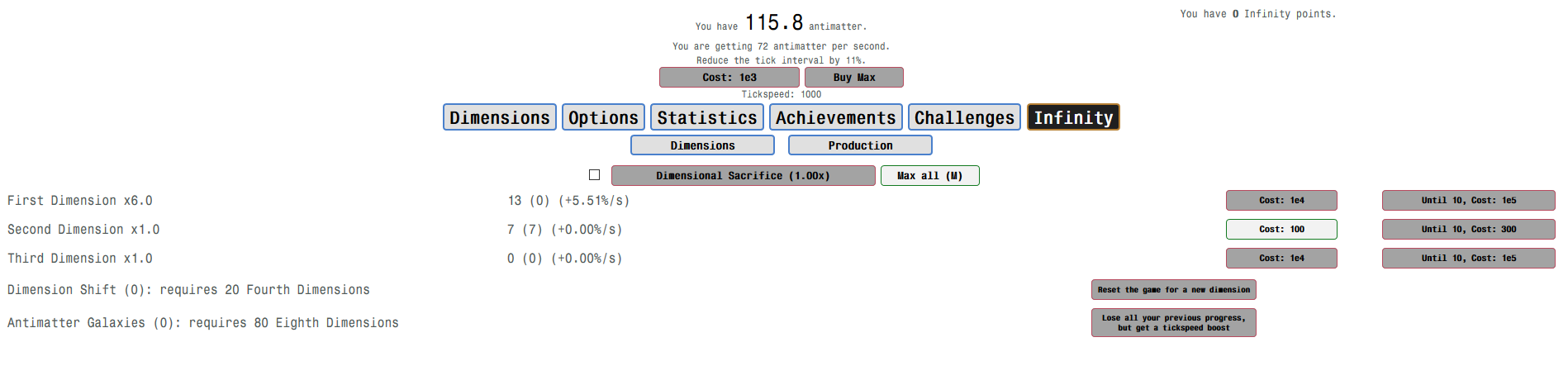Select the Dimensions sub-tab

click(x=702, y=145)
